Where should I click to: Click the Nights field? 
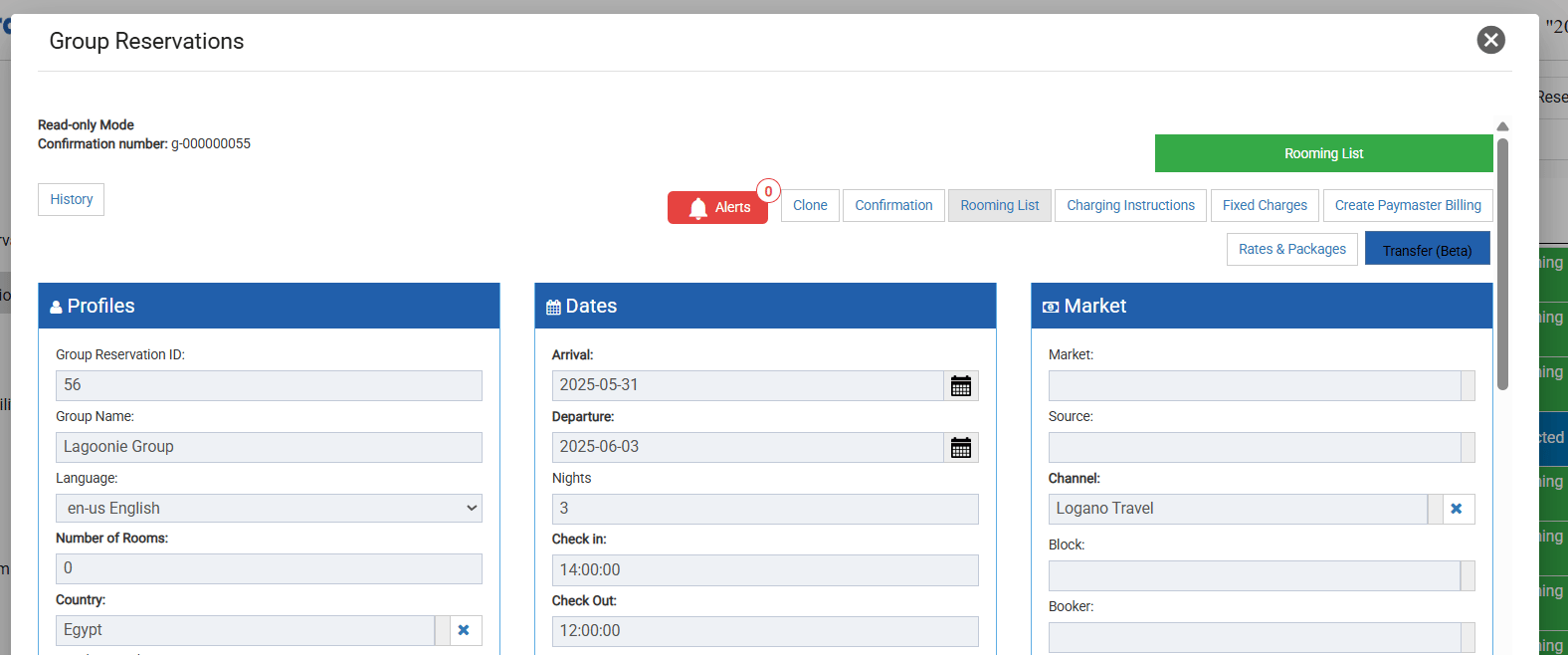tap(765, 509)
